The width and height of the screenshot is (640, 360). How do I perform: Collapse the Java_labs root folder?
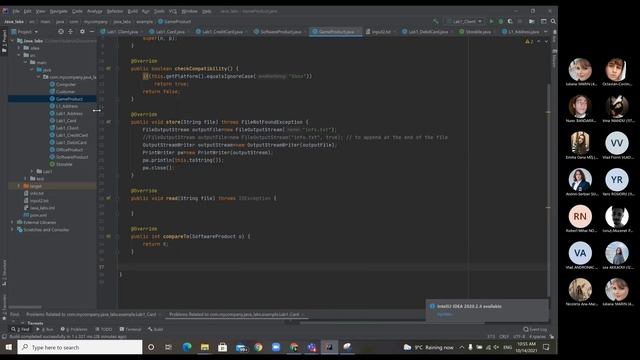[12, 41]
